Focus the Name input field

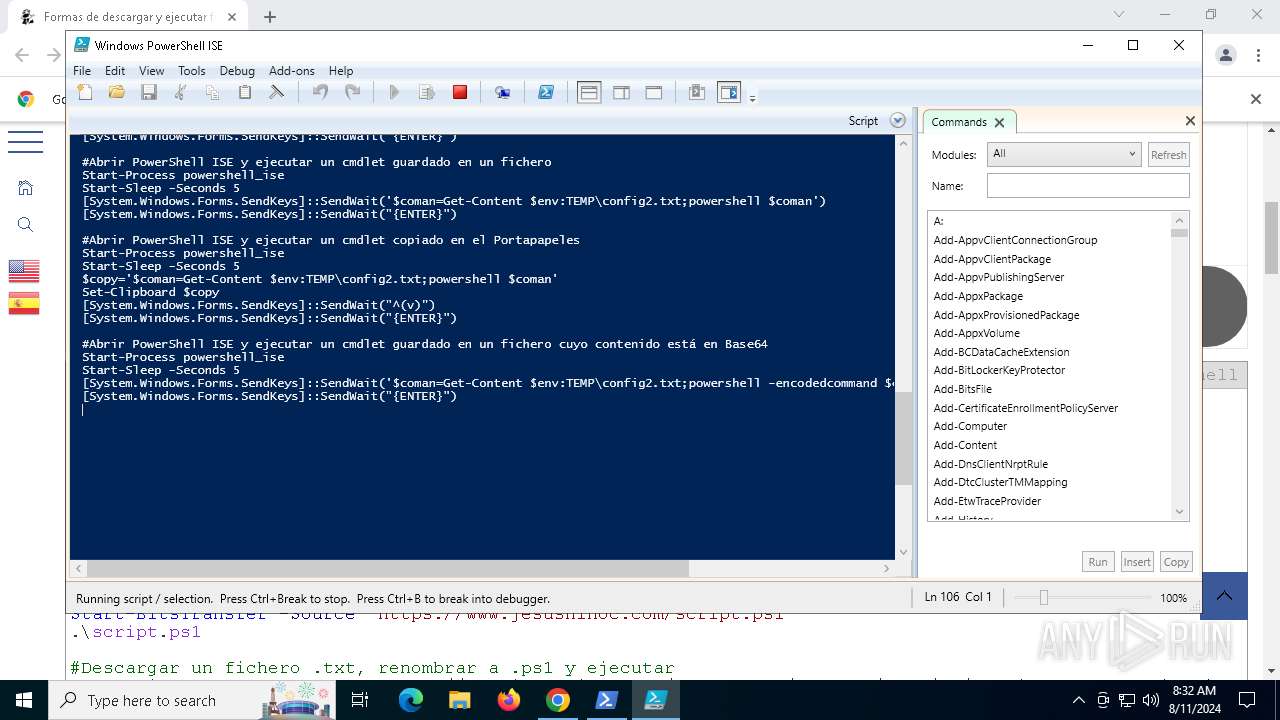pos(1088,186)
